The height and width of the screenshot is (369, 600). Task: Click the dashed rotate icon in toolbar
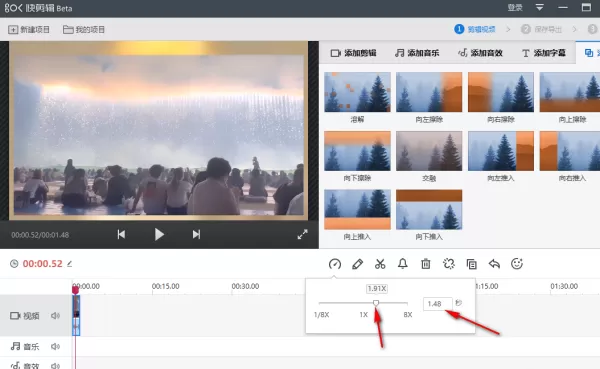[448, 264]
